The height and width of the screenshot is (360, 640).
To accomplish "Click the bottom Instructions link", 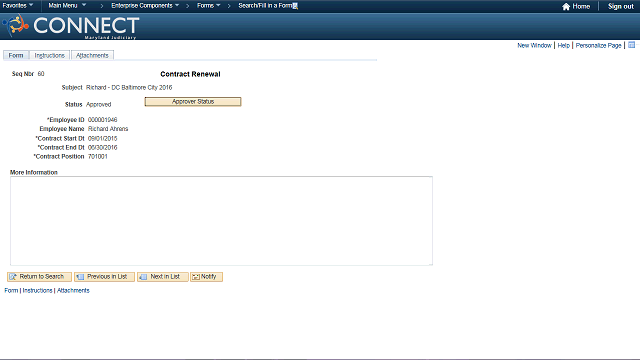I will click(37, 291).
